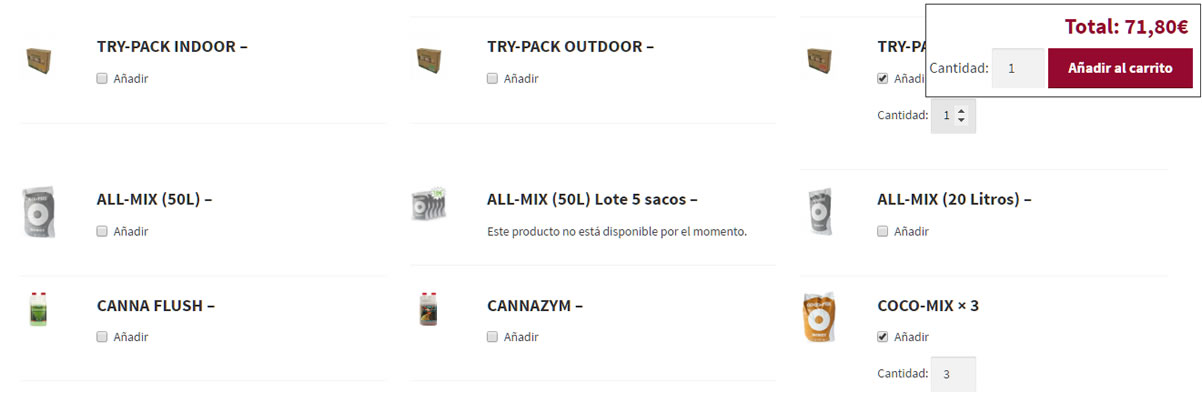
Task: Open the ALL-MIX (20 Litros) bag image
Action: click(819, 212)
